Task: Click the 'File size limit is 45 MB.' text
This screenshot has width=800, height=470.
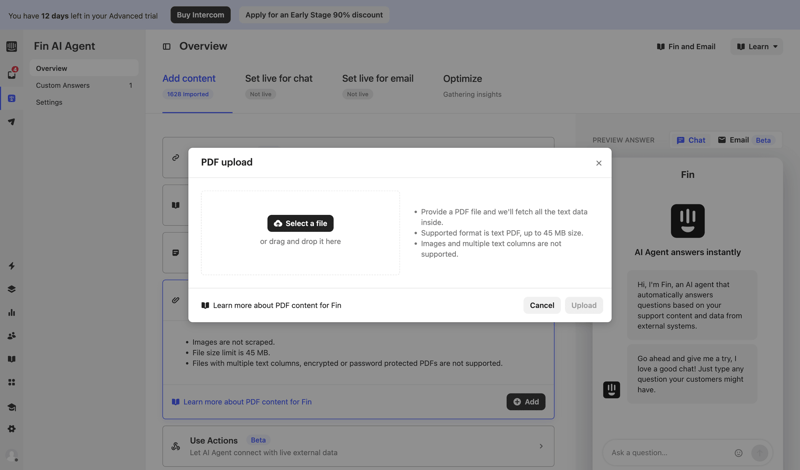Action: [231, 353]
